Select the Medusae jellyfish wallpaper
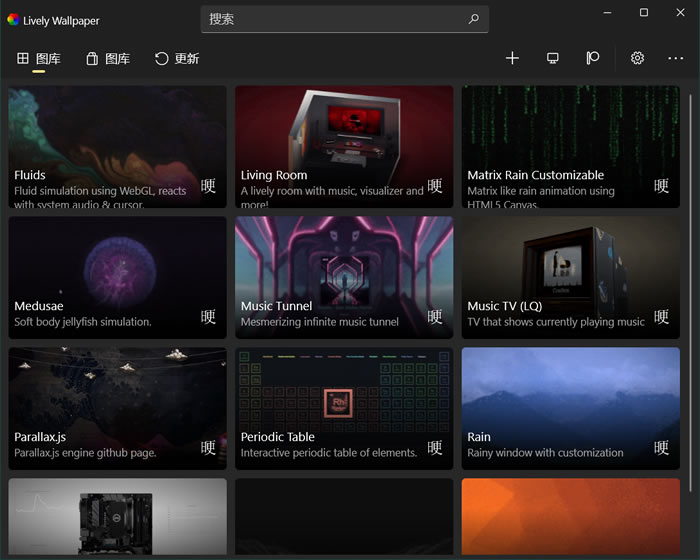 click(x=117, y=268)
